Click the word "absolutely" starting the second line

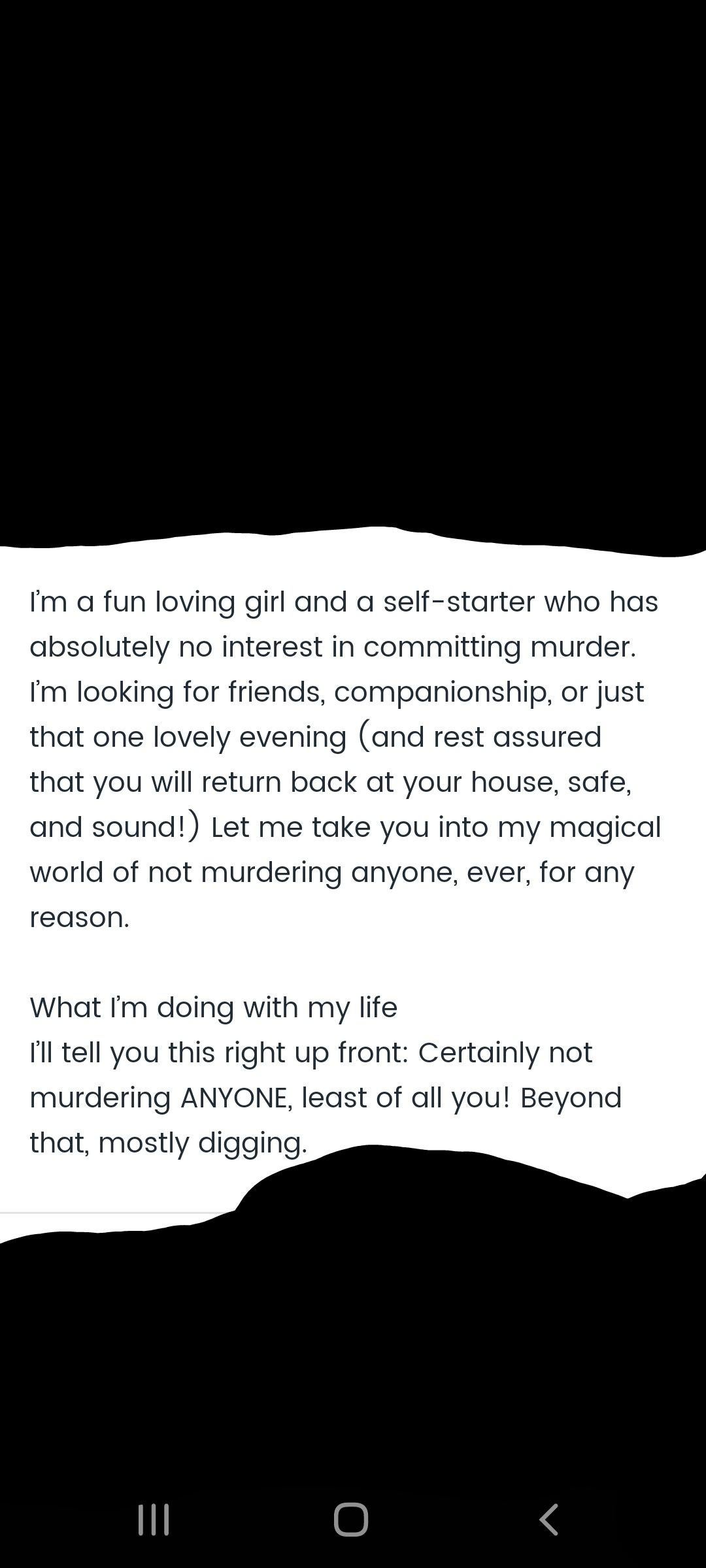[99, 647]
